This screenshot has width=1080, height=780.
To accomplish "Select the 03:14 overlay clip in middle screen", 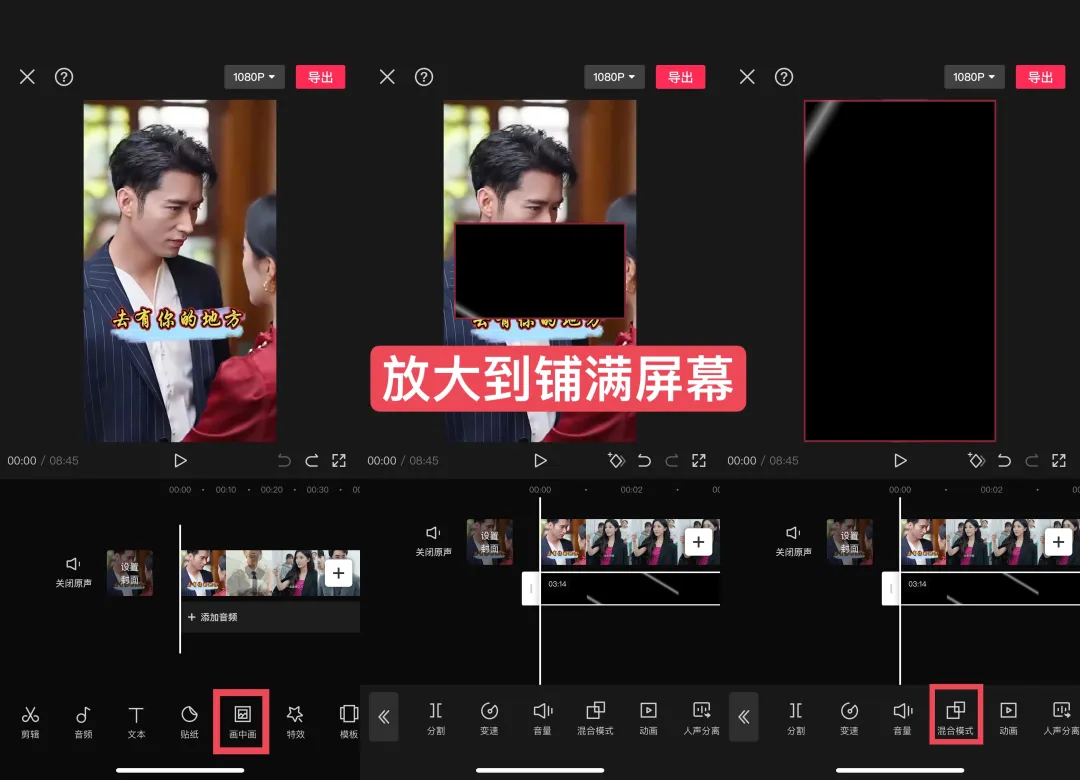I will [630, 589].
